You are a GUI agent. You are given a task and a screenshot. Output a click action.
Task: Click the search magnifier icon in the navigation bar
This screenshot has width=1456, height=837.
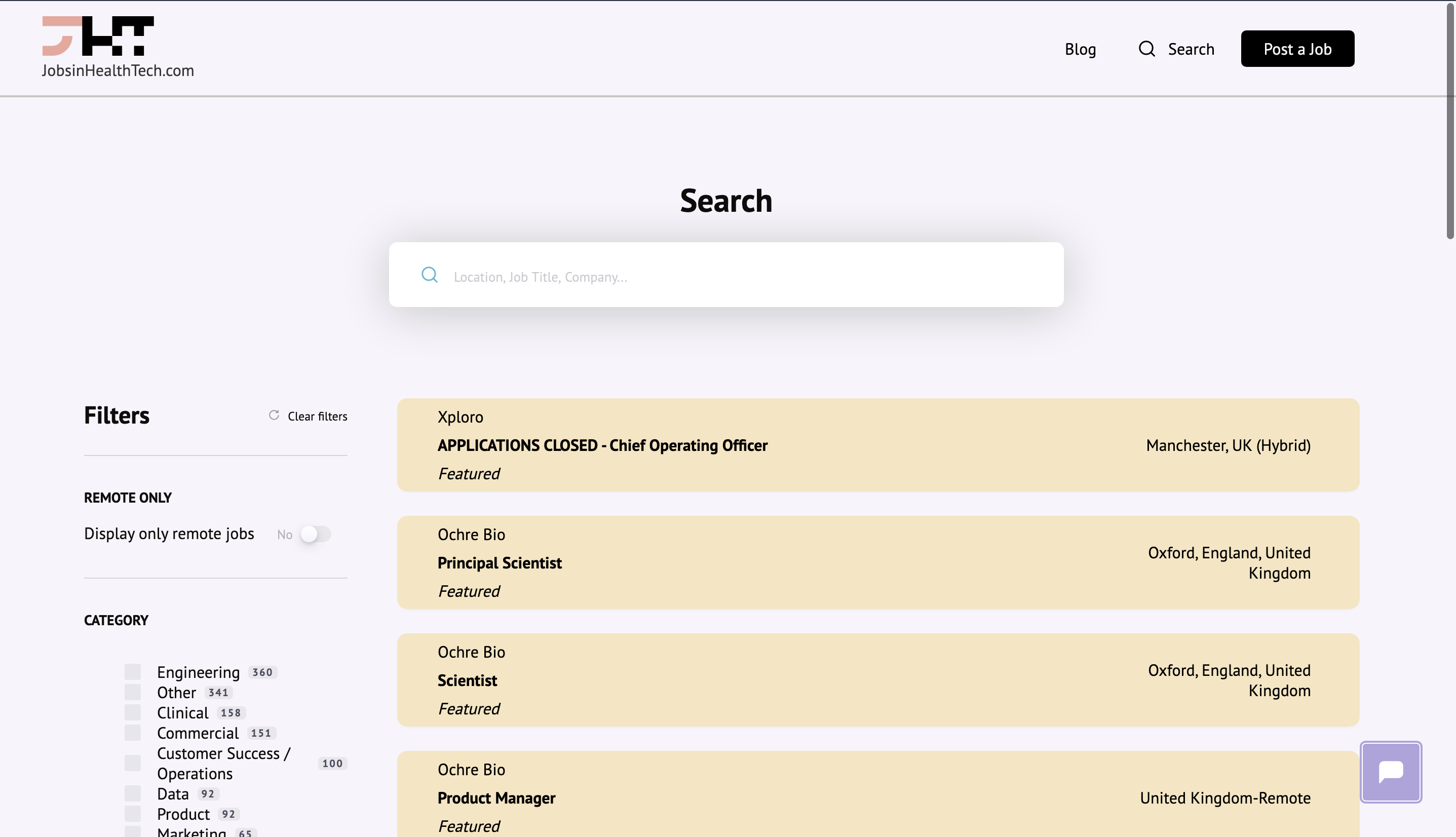(1146, 49)
